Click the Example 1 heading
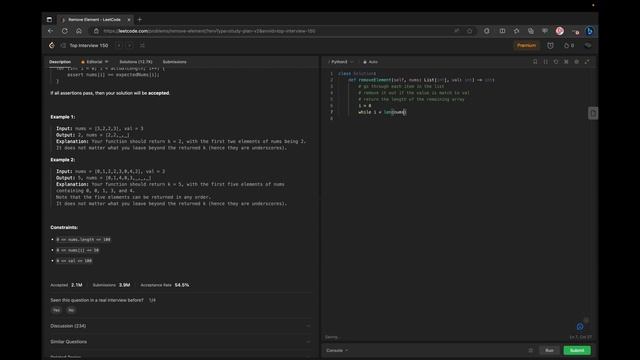Image resolution: width=640 pixels, height=360 pixels. coord(63,117)
